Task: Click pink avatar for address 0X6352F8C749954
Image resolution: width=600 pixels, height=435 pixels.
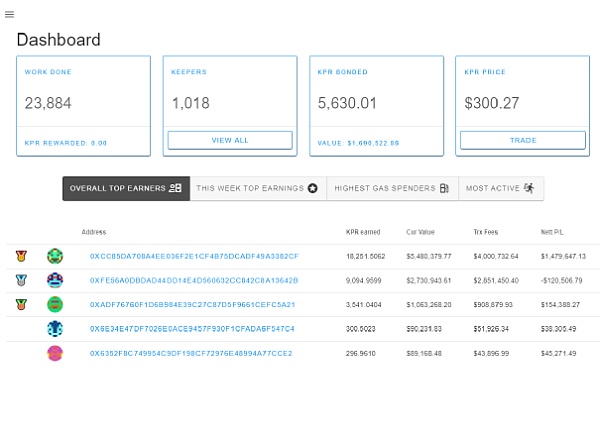Action: point(55,353)
